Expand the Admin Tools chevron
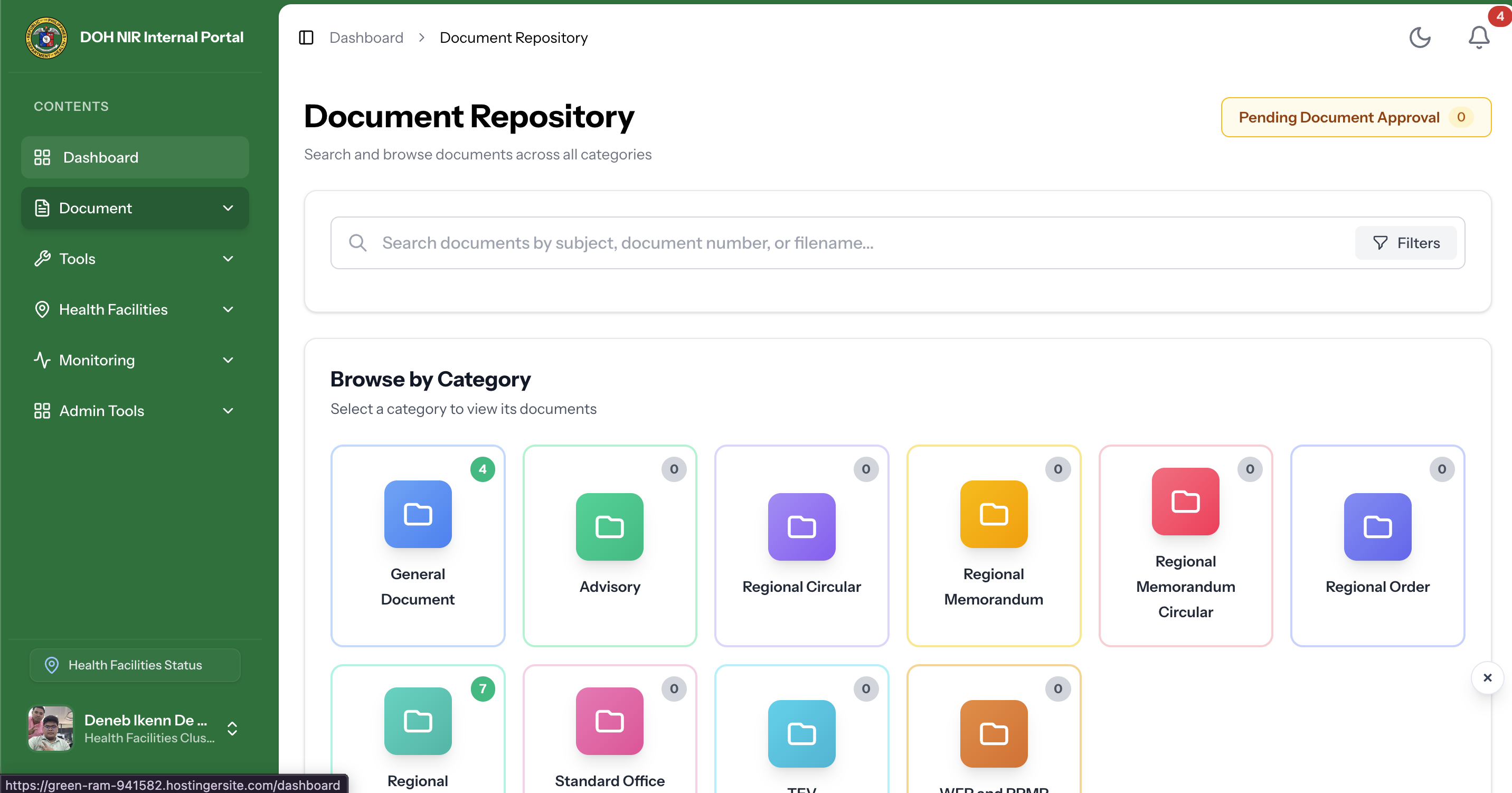The width and height of the screenshot is (1512, 793). (228, 411)
